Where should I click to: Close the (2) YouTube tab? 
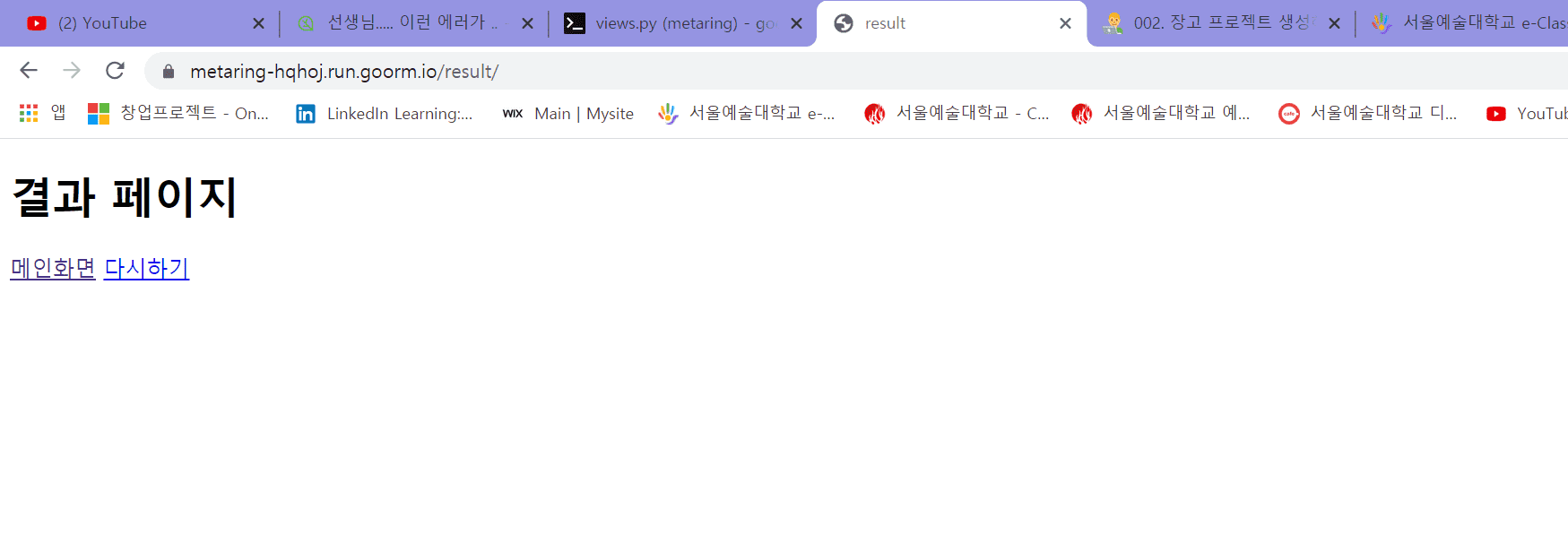click(258, 23)
